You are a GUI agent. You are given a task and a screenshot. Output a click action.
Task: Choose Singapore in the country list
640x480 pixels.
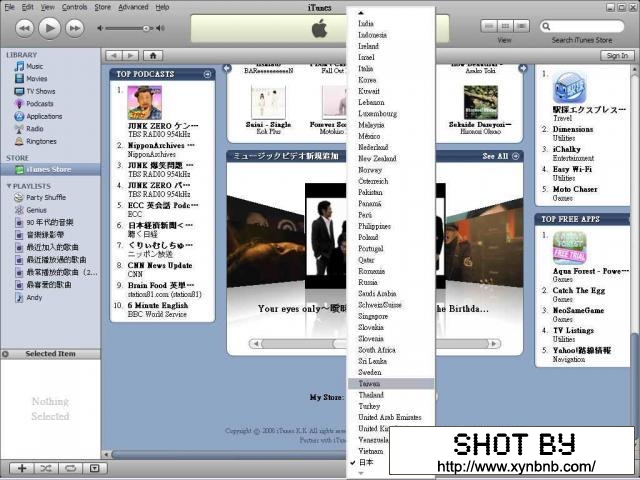point(391,316)
